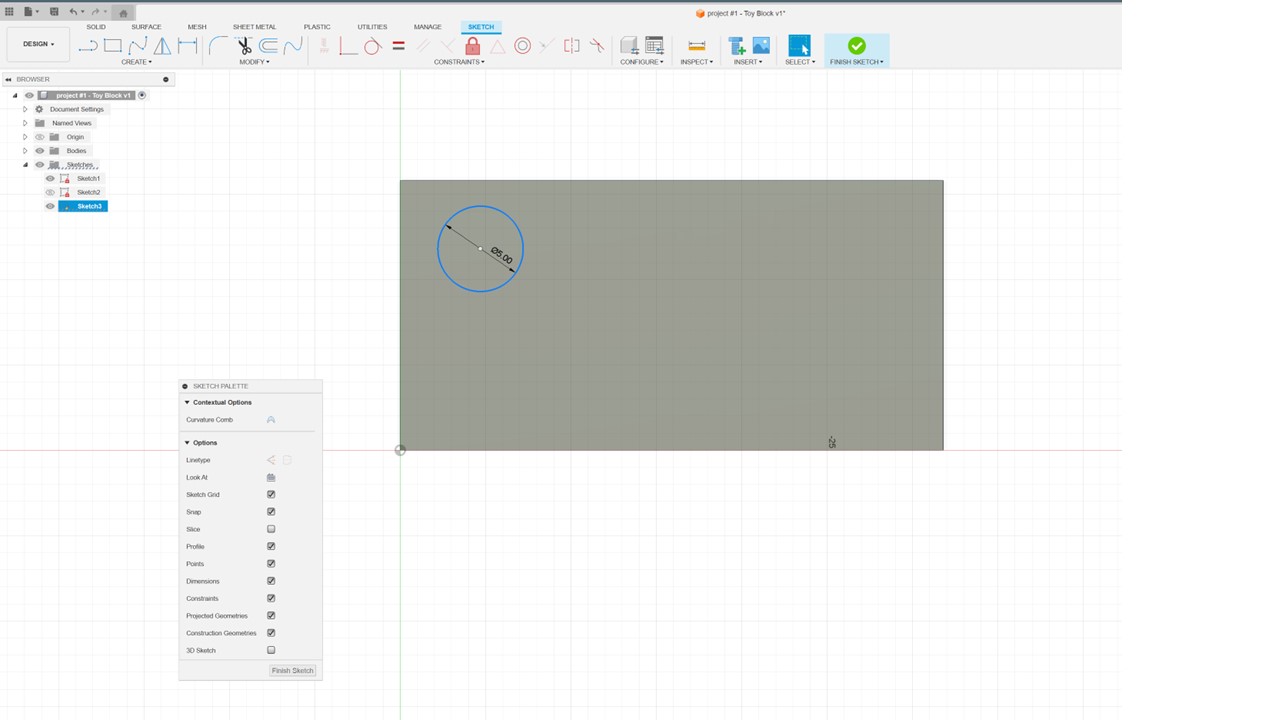
Task: Switch to the SOLID tab
Action: [x=96, y=27]
